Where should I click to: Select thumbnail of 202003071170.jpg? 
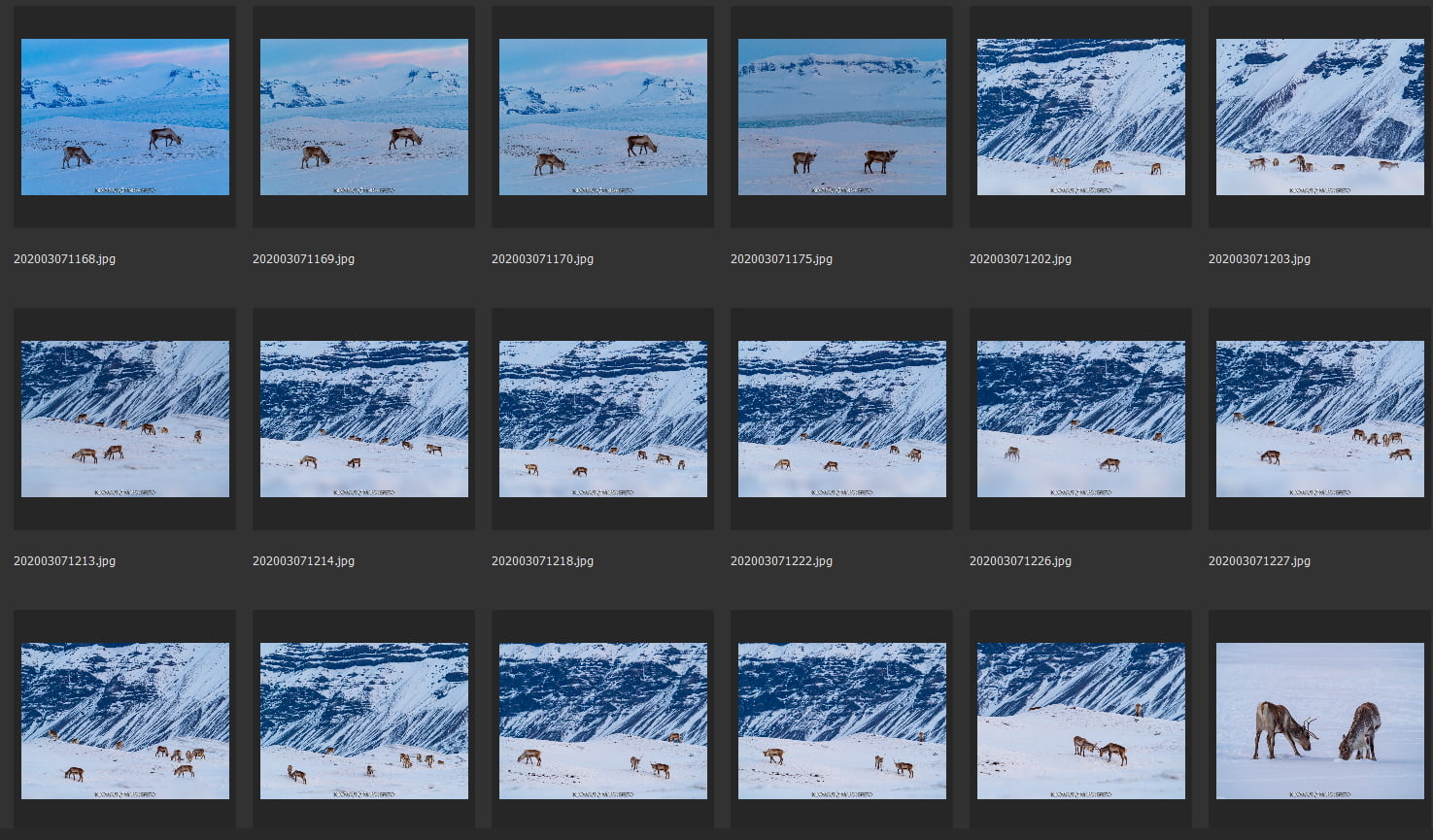[x=603, y=117]
